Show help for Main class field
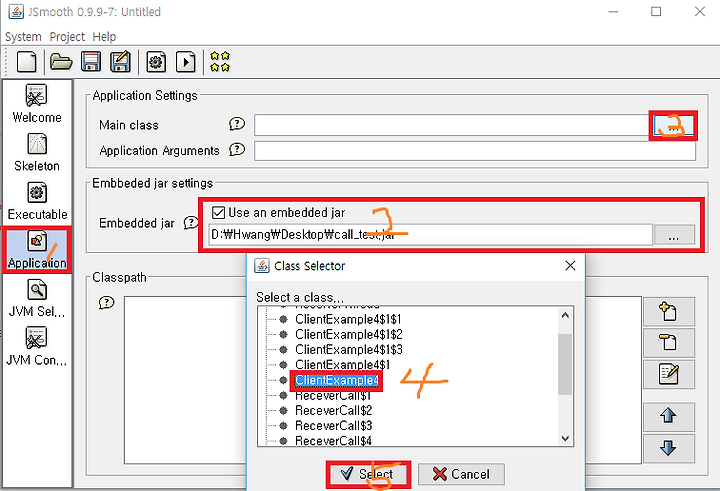The width and height of the screenshot is (720, 491). click(237, 124)
